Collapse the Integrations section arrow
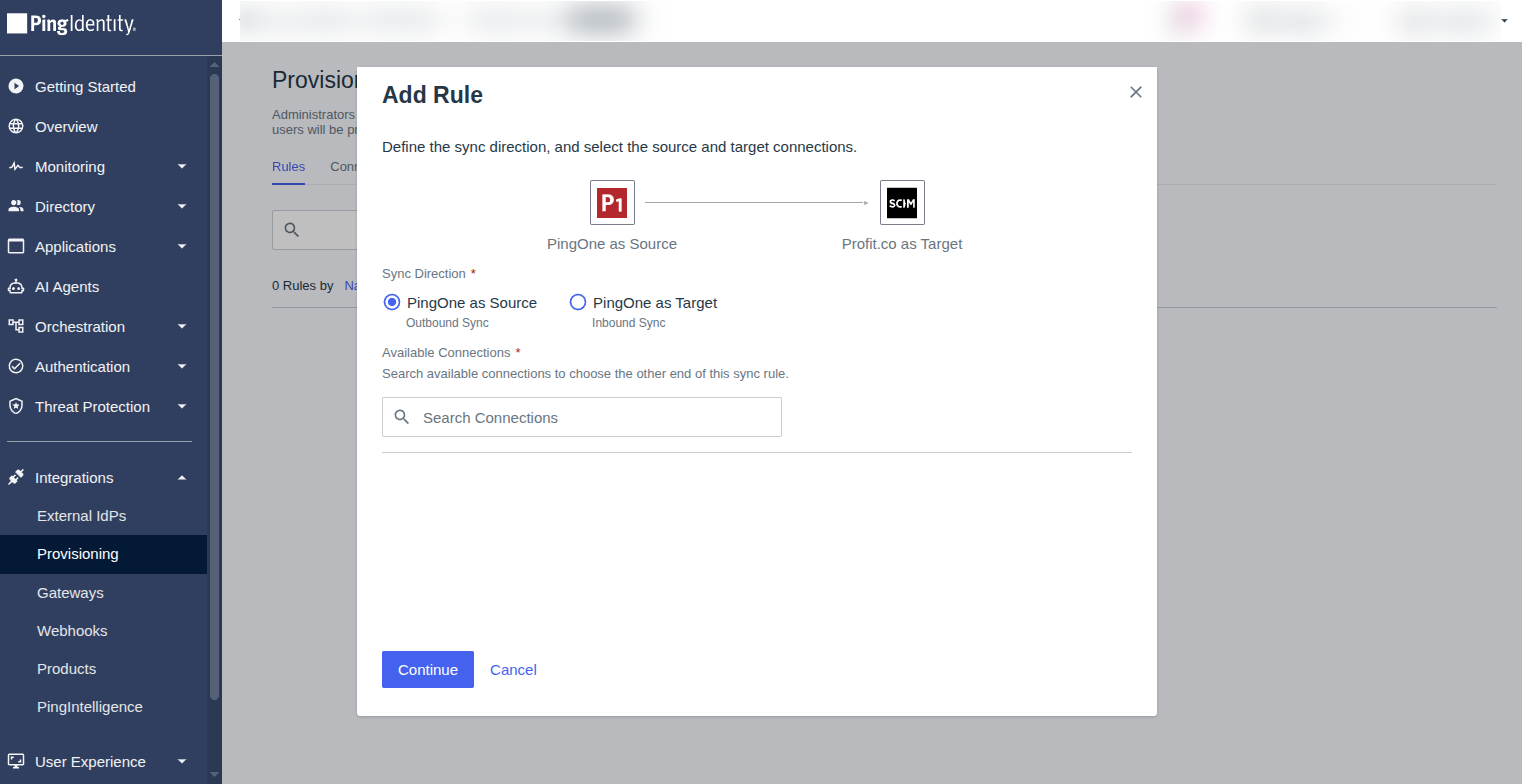 coord(182,478)
